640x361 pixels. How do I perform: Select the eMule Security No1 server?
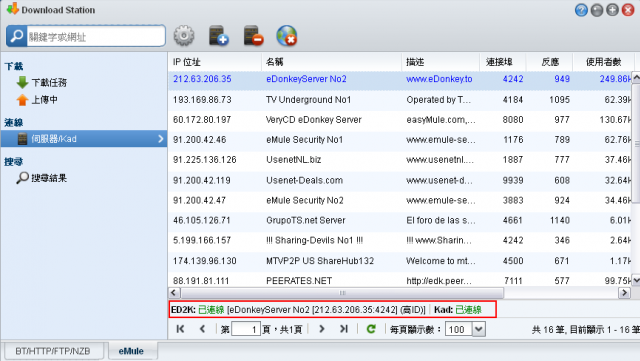(x=304, y=140)
